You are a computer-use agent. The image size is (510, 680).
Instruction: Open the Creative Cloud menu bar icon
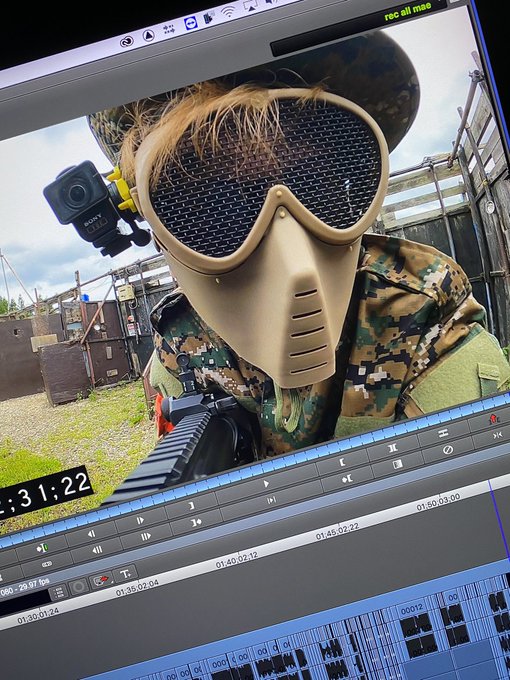(x=127, y=42)
